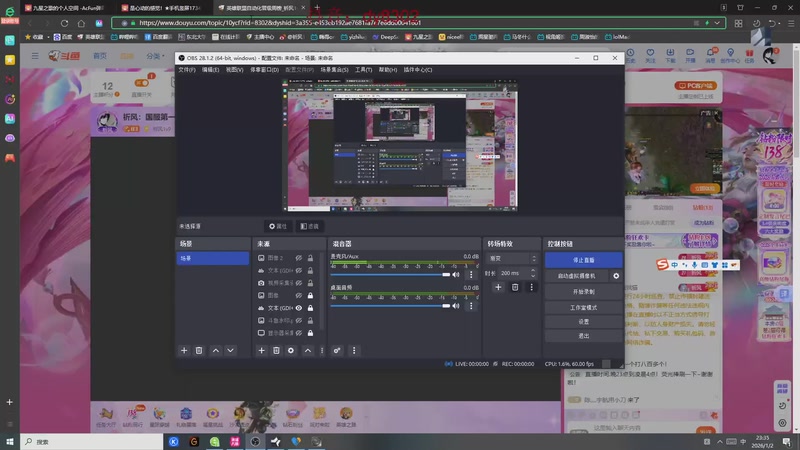Switch to the first AcFun browser tab
800x450 pixels.
[65, 8]
